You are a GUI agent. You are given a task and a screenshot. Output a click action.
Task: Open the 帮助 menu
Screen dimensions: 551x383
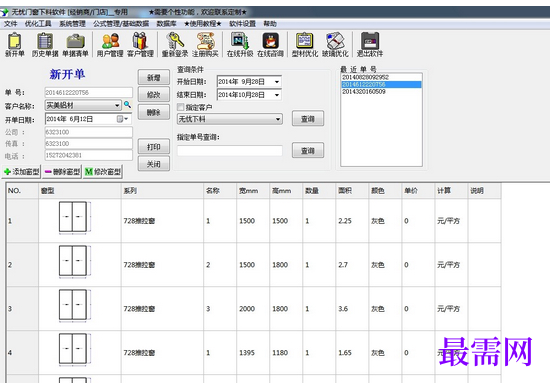[x=270, y=24]
